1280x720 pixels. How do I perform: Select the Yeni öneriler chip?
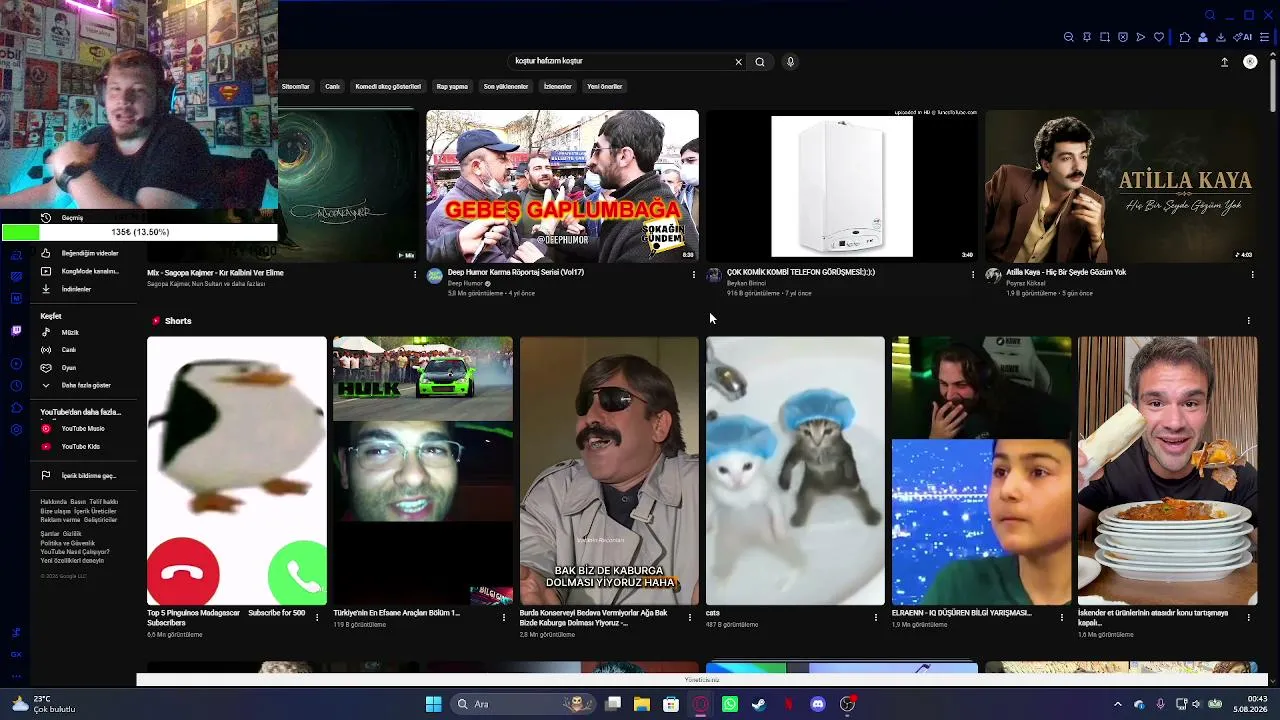click(x=604, y=87)
